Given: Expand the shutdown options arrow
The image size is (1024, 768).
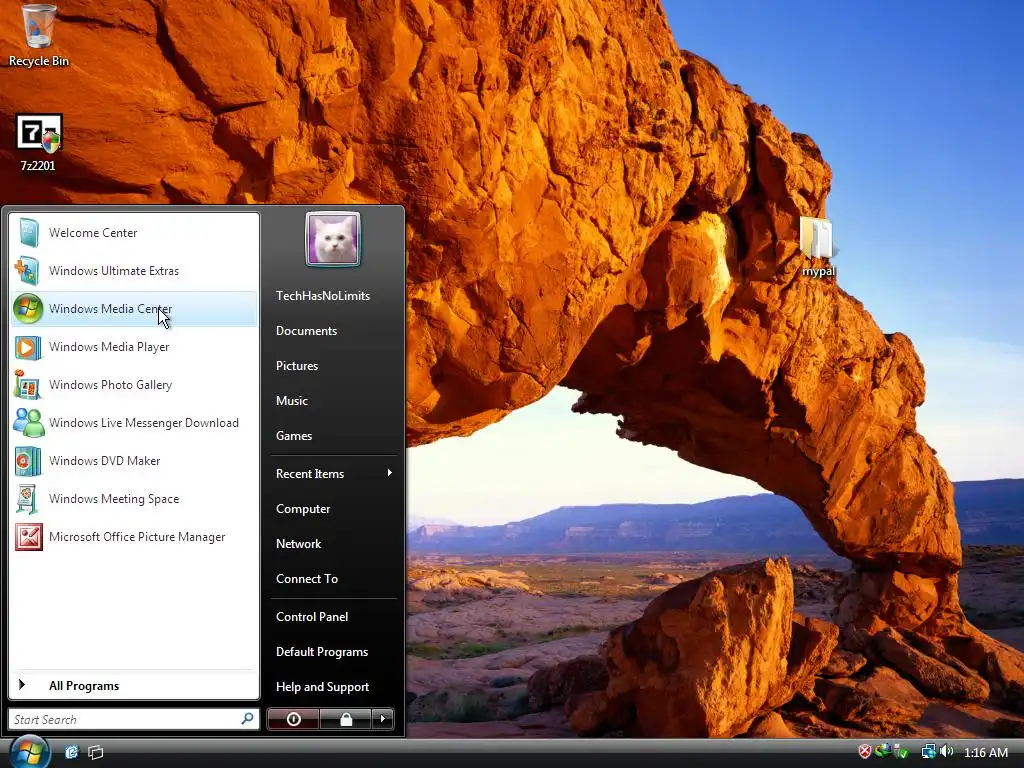Looking at the screenshot, I should [383, 719].
